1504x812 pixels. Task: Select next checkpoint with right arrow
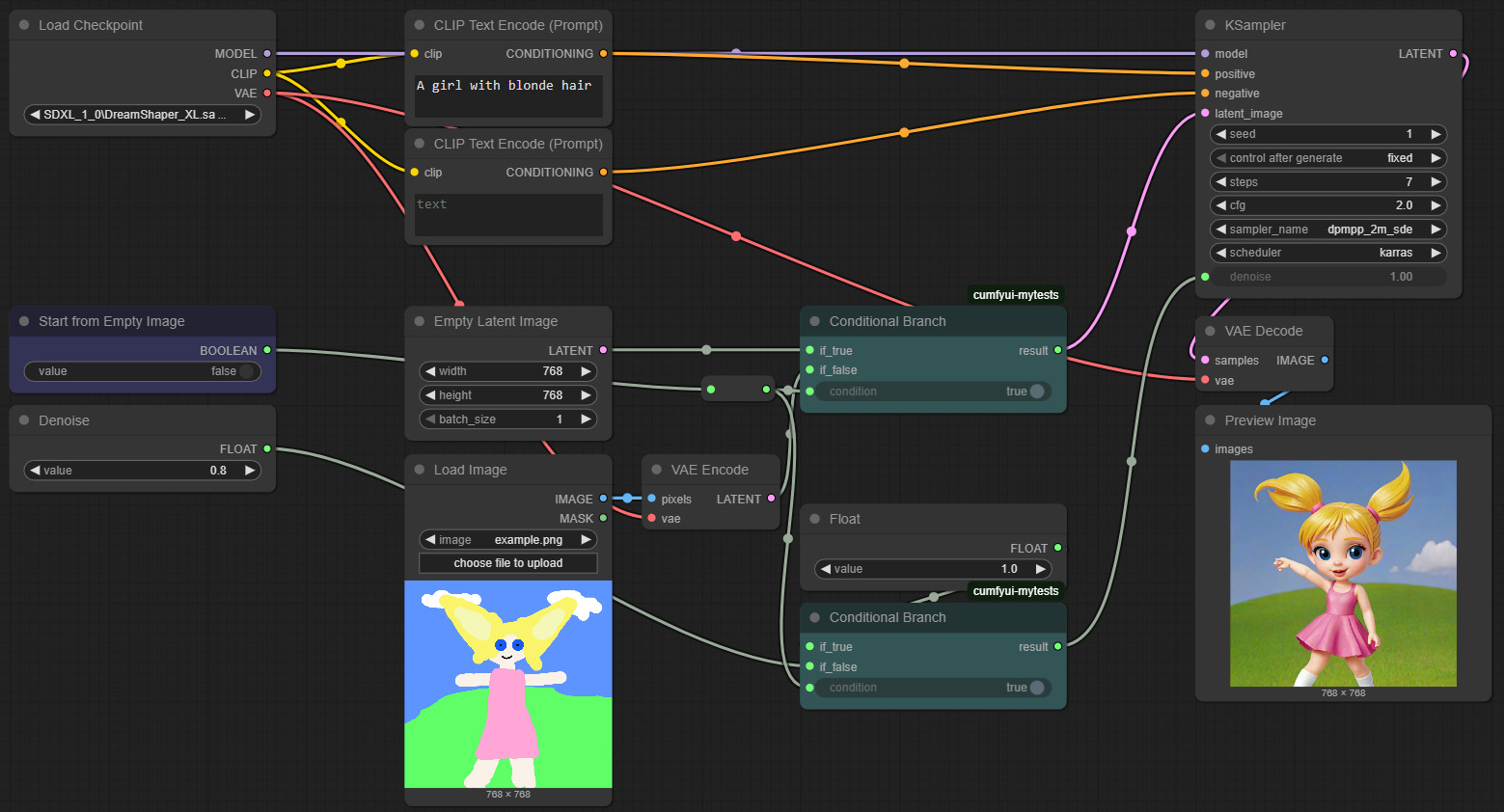pyautogui.click(x=249, y=115)
